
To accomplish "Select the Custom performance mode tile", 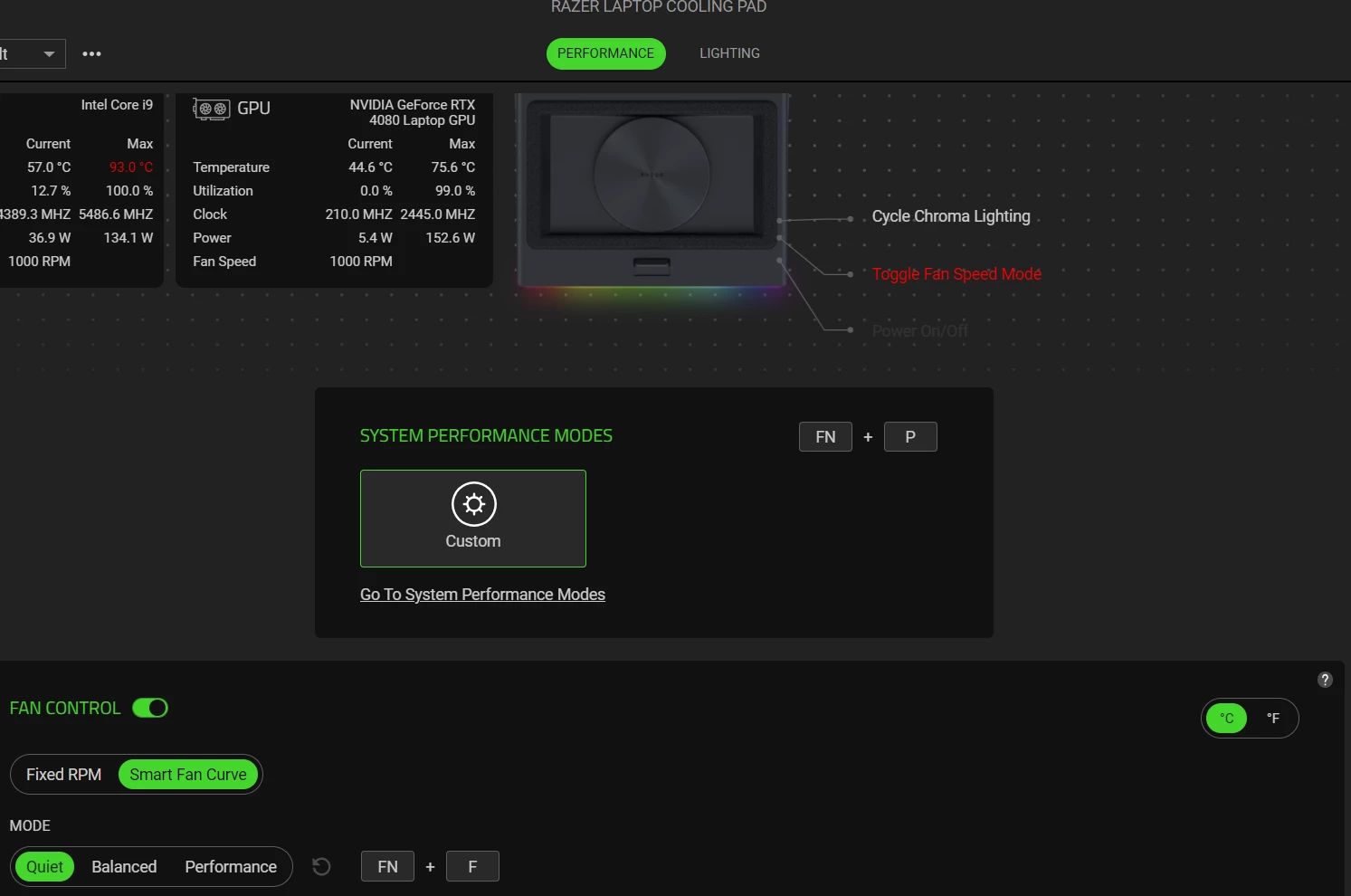I will 473,519.
